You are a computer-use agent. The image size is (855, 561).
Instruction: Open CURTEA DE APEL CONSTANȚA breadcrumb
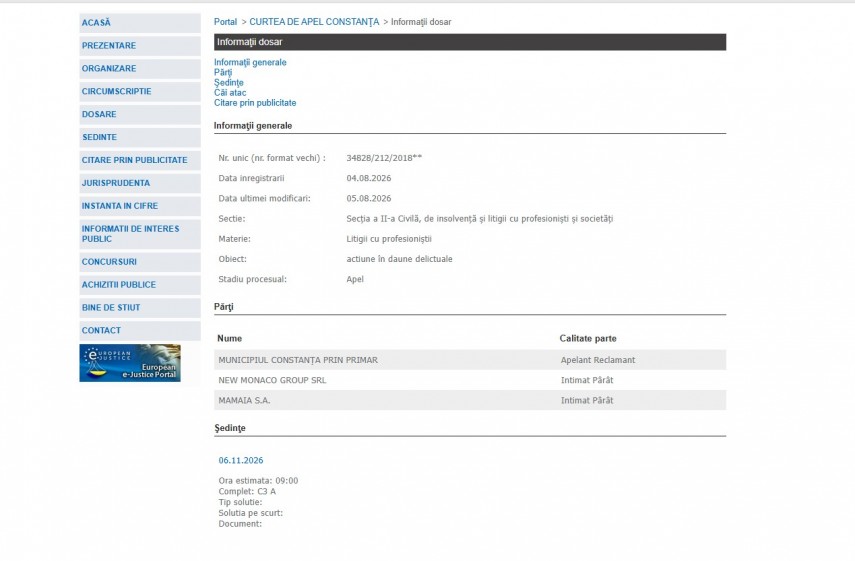(x=314, y=22)
